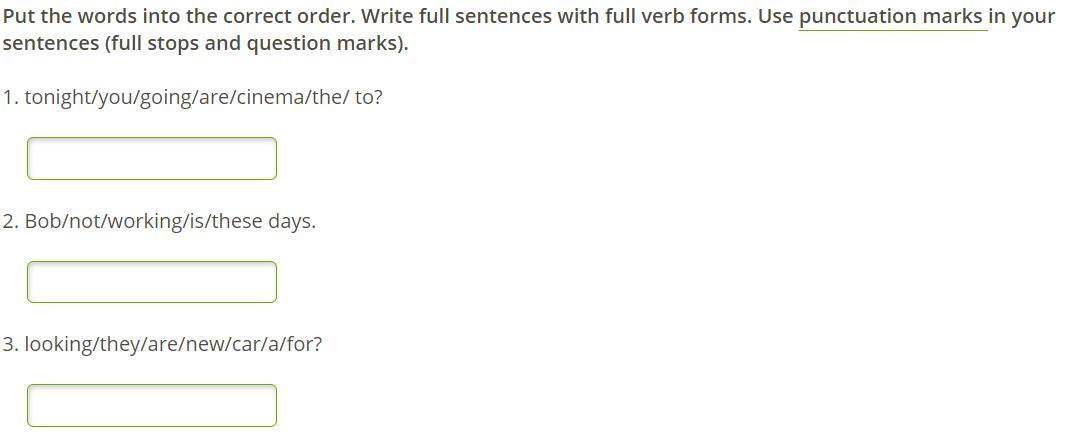Click the word "car" in question 3
The image size is (1070, 442).
tap(260, 344)
